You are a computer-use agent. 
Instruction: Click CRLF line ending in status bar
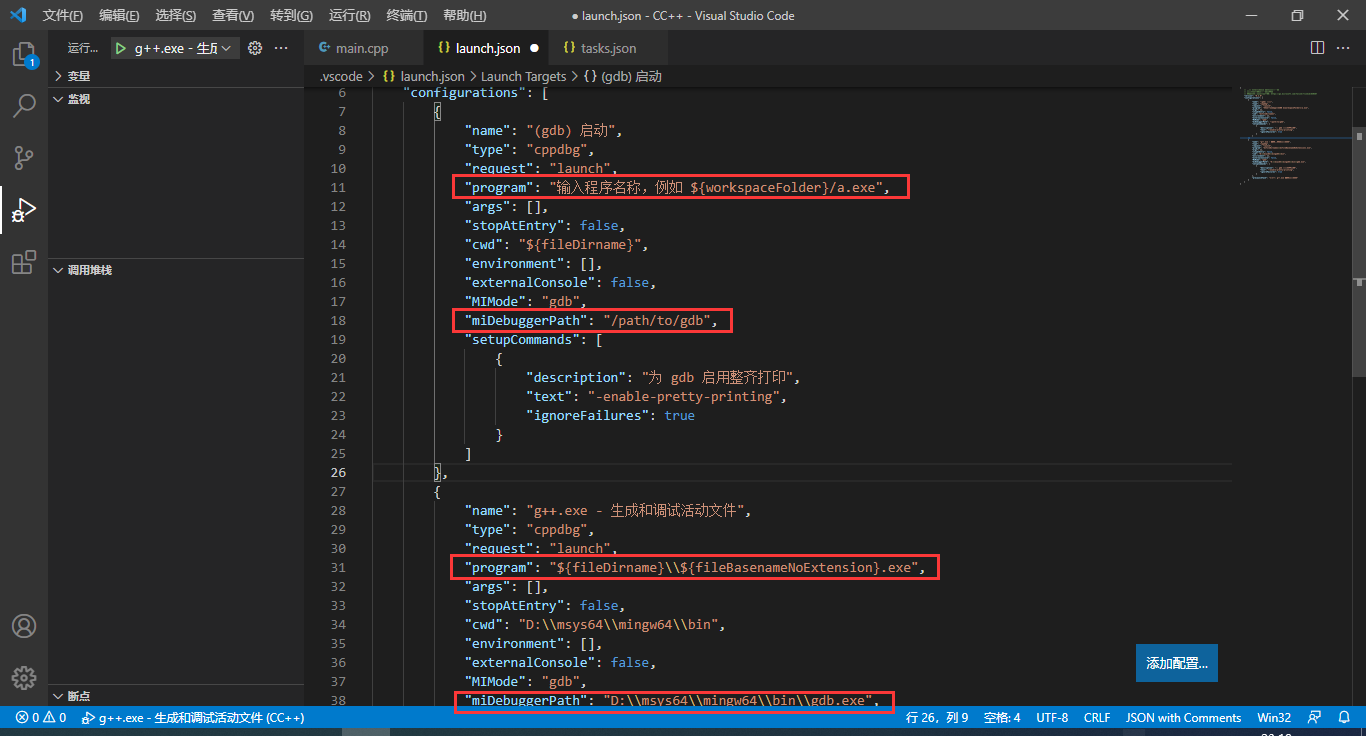(1097, 718)
